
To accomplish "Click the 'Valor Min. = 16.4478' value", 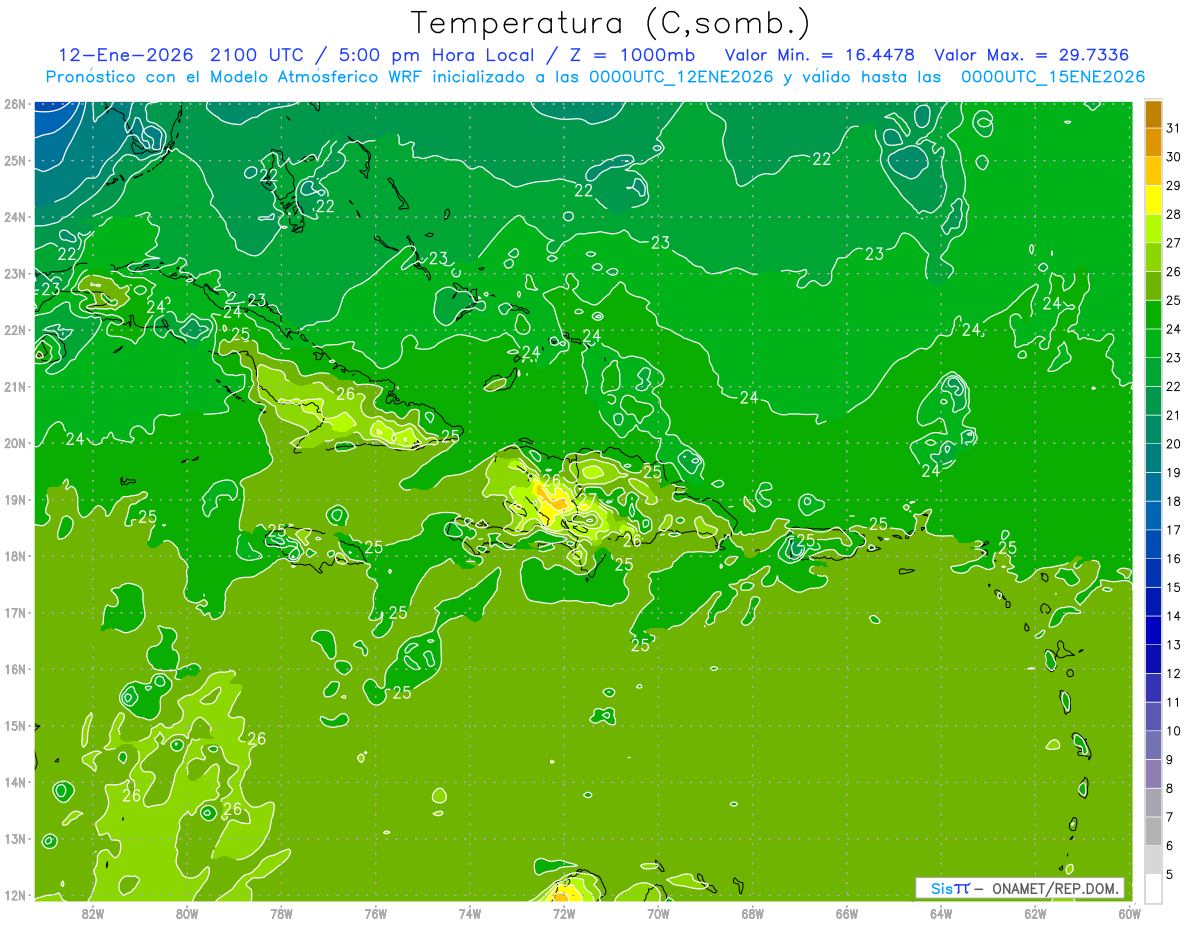I will (819, 54).
